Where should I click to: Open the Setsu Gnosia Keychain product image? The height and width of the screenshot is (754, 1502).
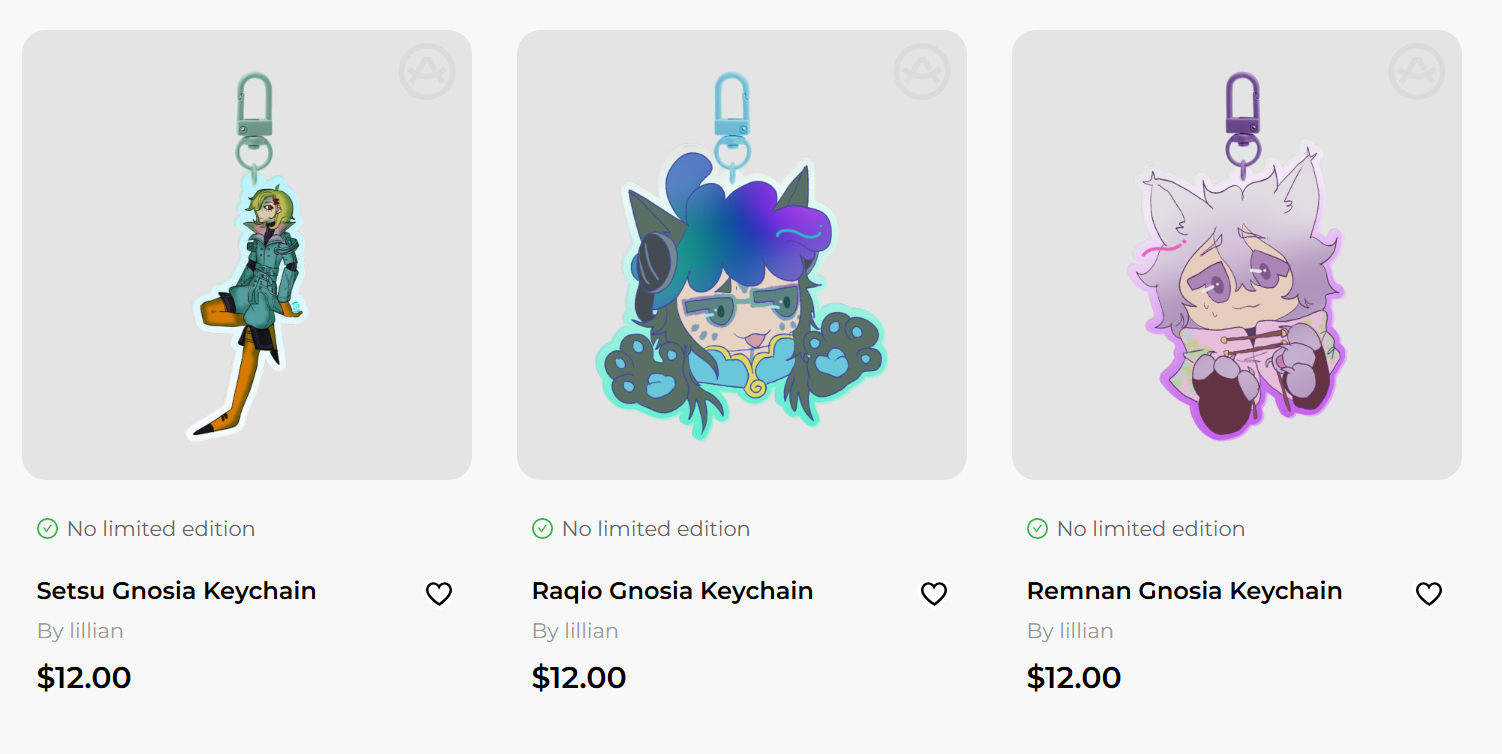(247, 255)
